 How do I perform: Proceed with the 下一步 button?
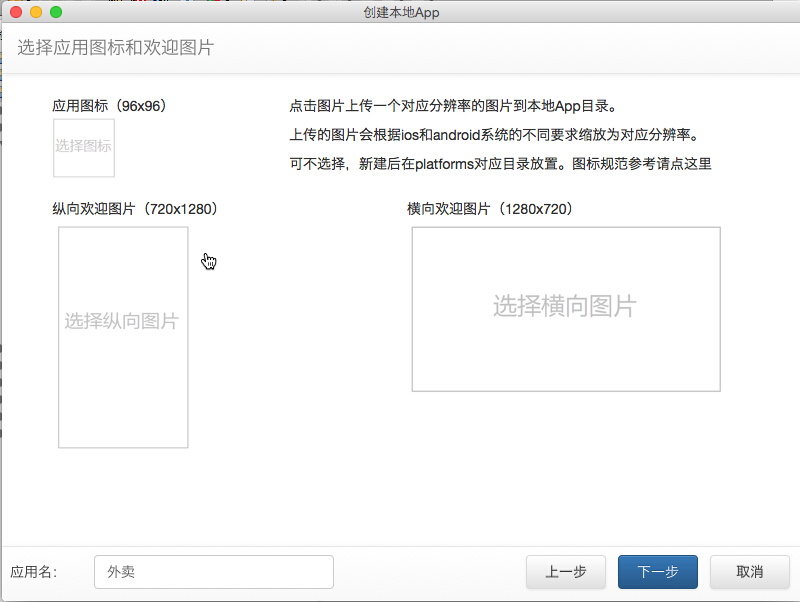(x=658, y=571)
